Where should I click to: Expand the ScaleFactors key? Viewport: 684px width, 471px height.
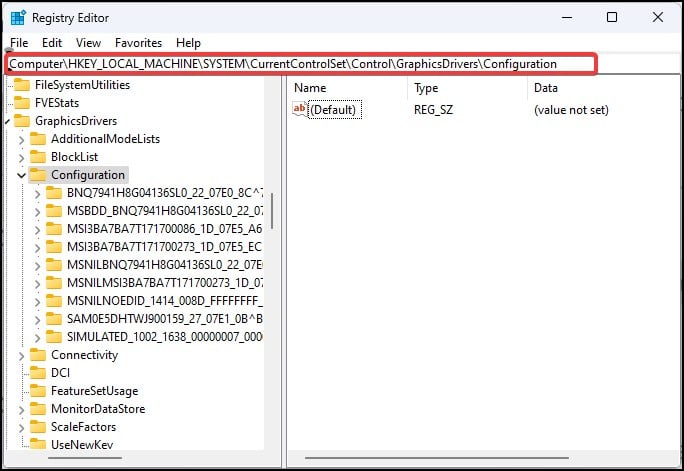tap(21, 427)
